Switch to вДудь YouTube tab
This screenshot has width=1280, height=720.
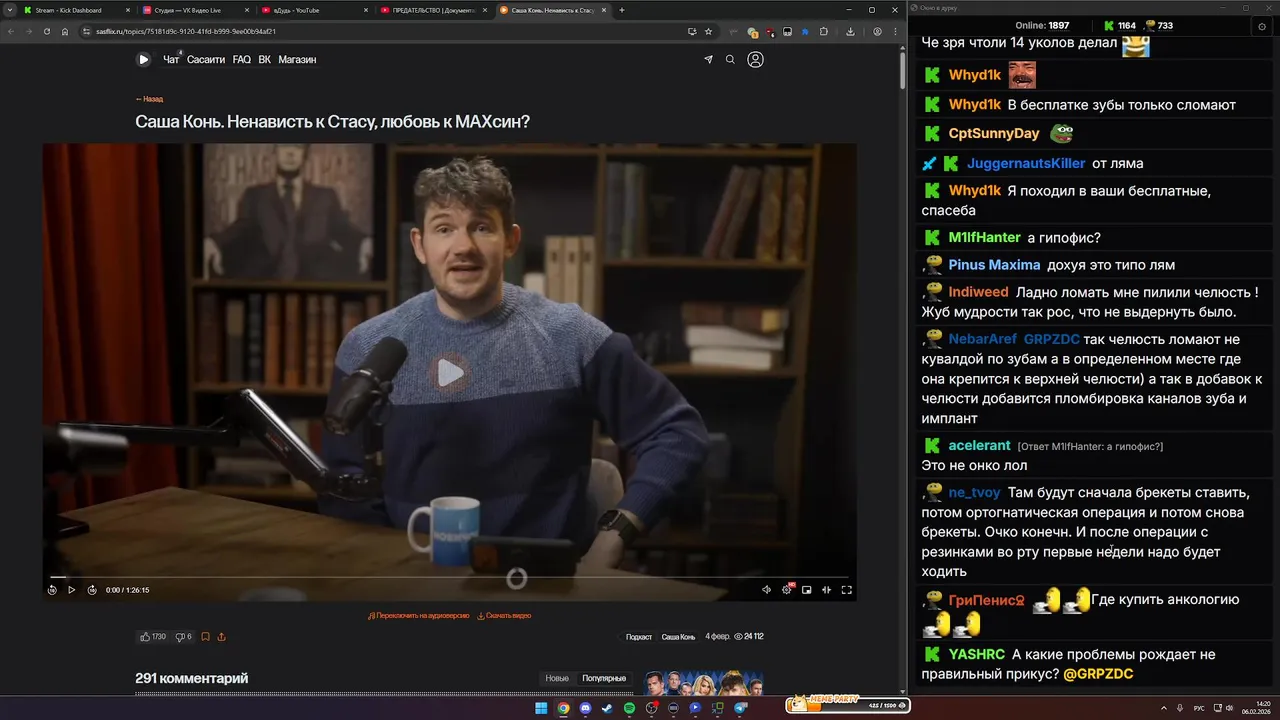(x=313, y=10)
